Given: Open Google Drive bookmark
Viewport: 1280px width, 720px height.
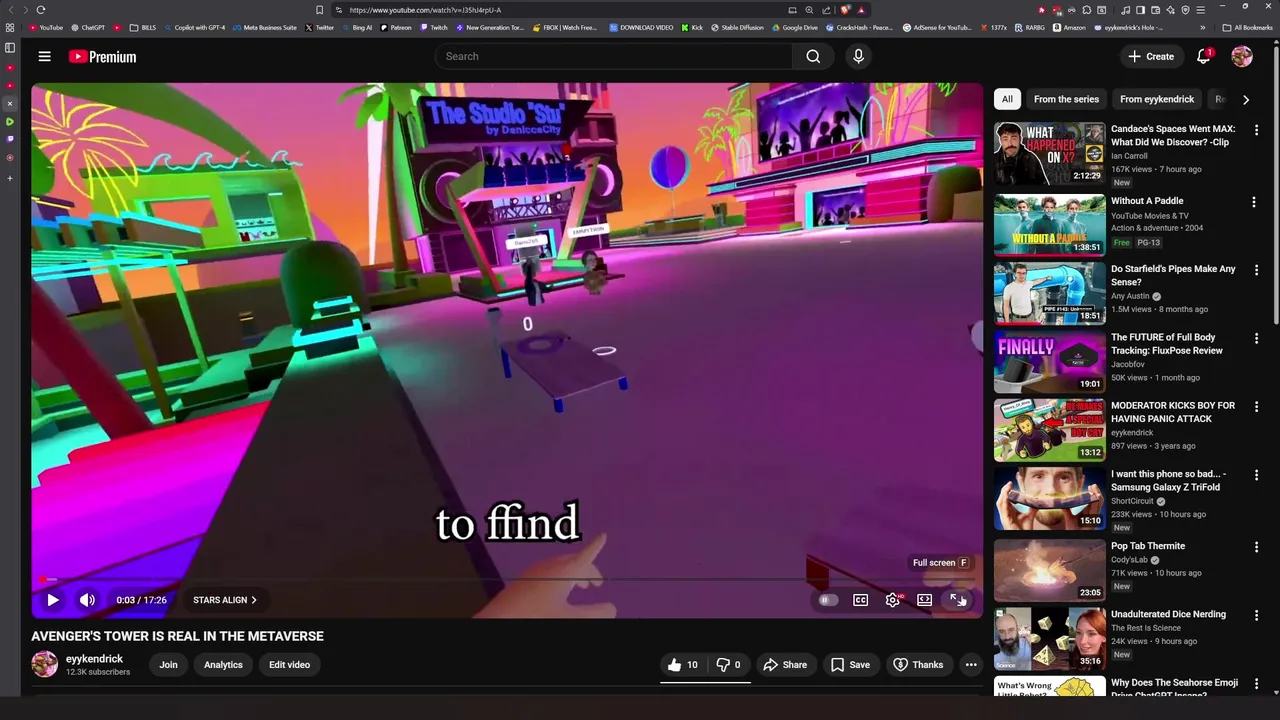Looking at the screenshot, I should click(794, 28).
